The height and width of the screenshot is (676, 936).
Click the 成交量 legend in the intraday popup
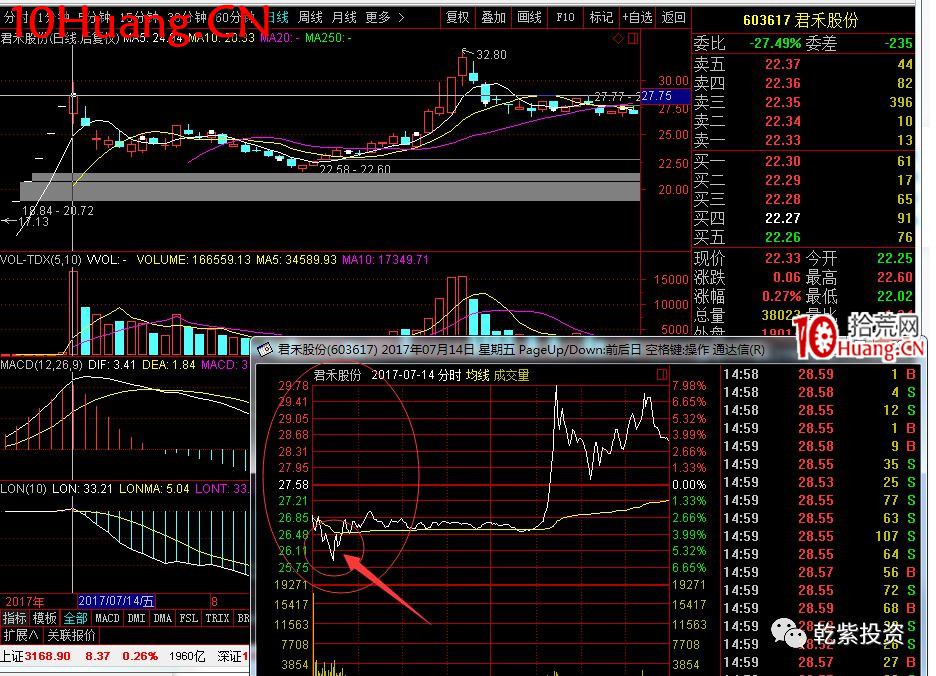tap(511, 375)
